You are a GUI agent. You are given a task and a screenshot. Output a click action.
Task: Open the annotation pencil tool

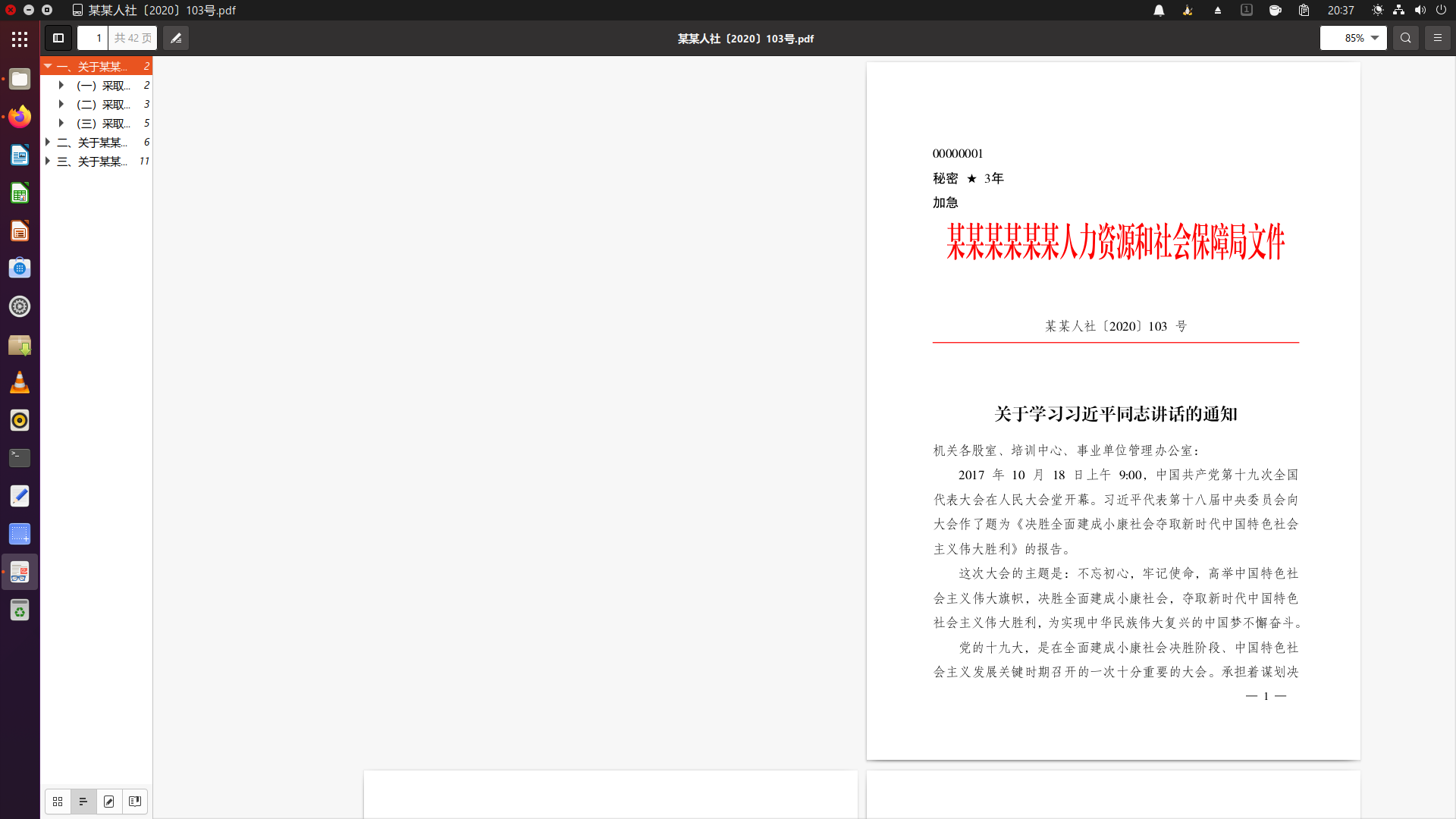(176, 38)
